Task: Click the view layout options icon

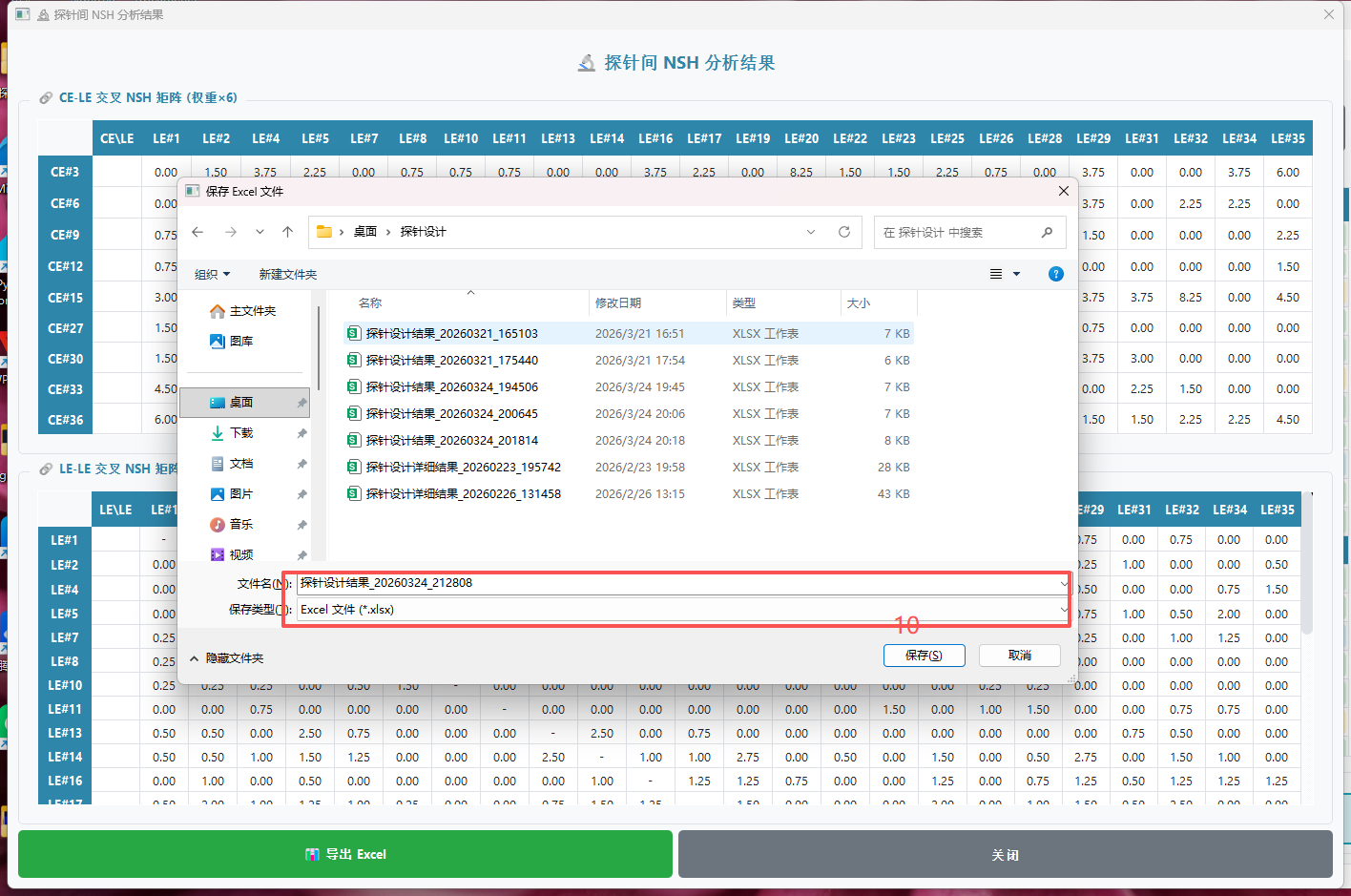Action: click(x=996, y=274)
